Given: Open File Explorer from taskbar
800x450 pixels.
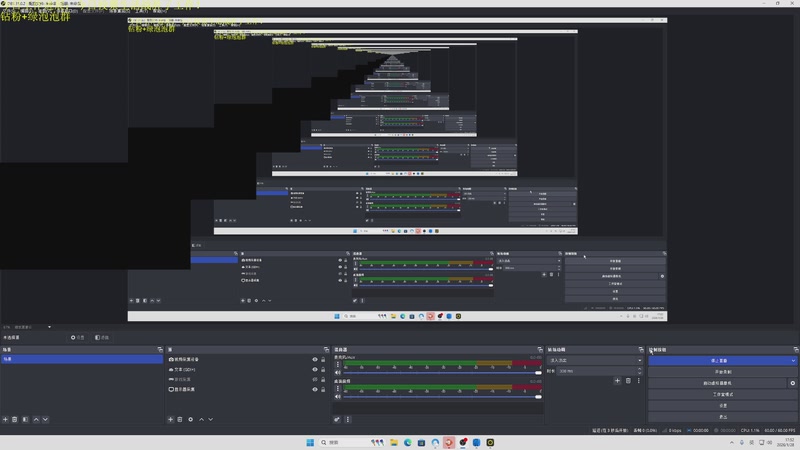Looking at the screenshot, I should pyautogui.click(x=394, y=442).
